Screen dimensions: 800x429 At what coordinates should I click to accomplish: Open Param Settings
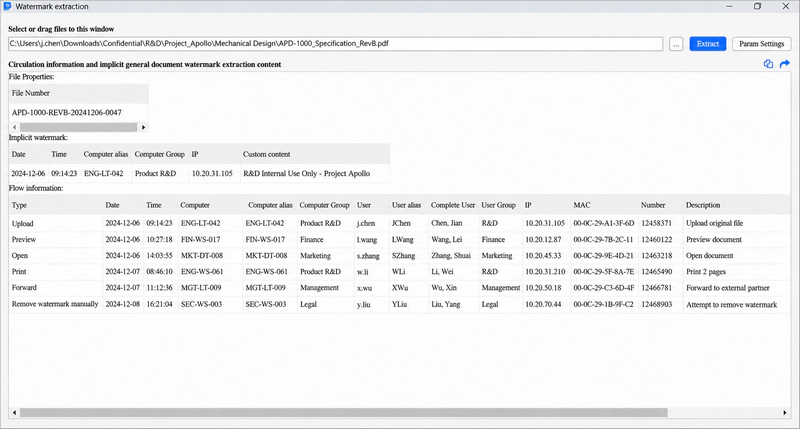(x=761, y=44)
